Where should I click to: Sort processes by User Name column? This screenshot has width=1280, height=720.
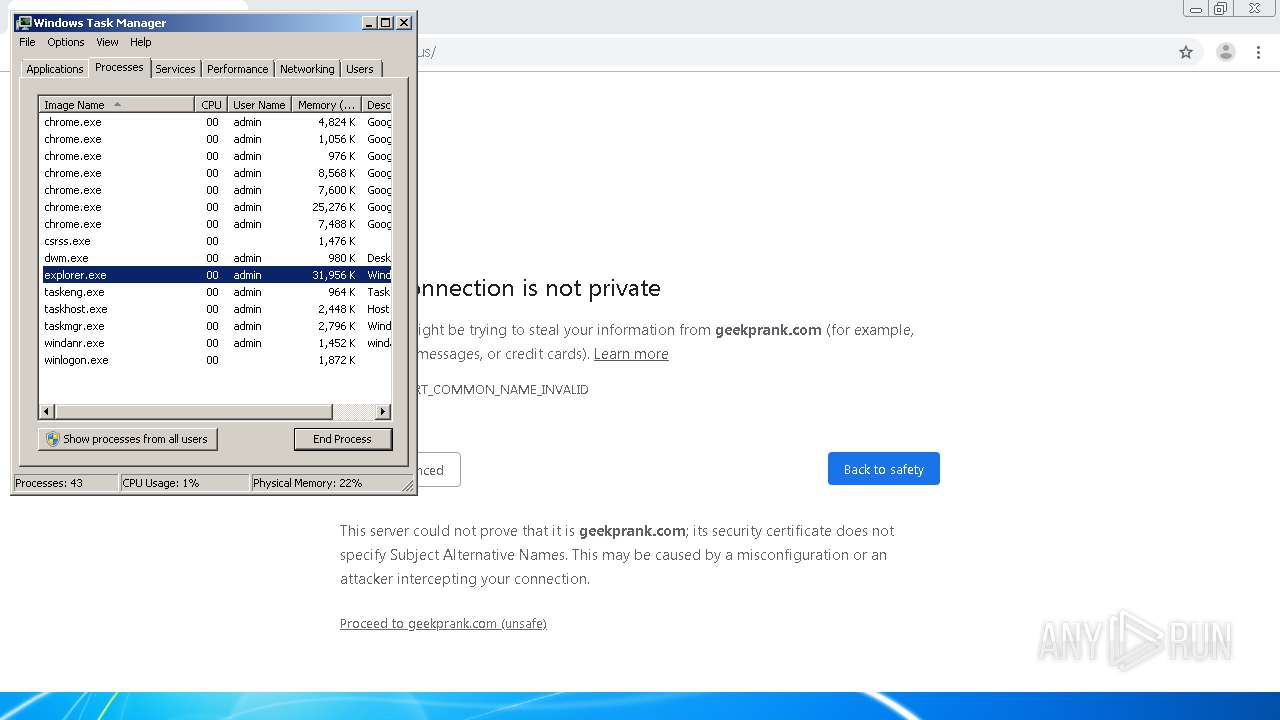point(259,105)
